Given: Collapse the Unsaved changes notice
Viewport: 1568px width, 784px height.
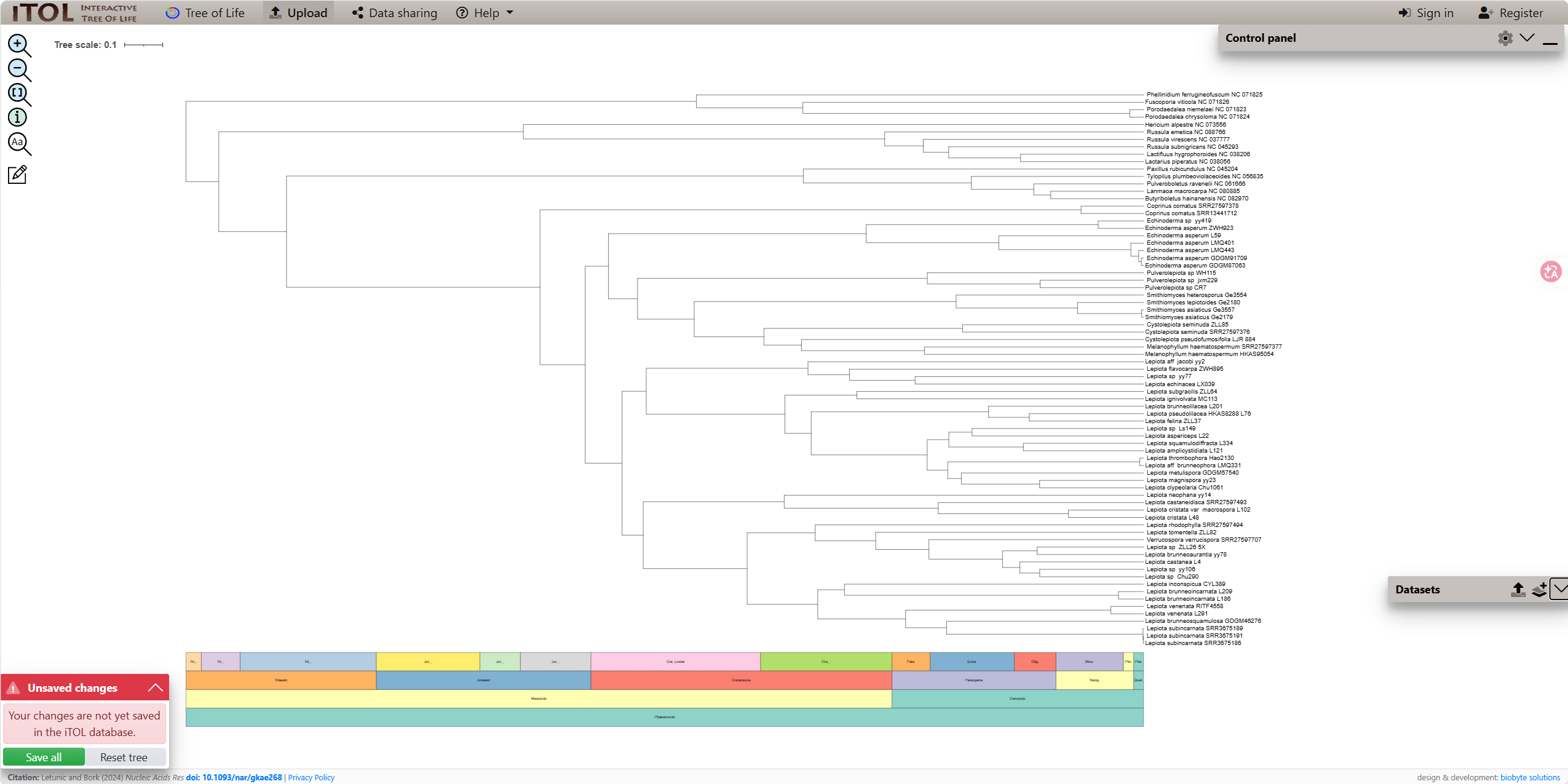Looking at the screenshot, I should click(x=156, y=687).
